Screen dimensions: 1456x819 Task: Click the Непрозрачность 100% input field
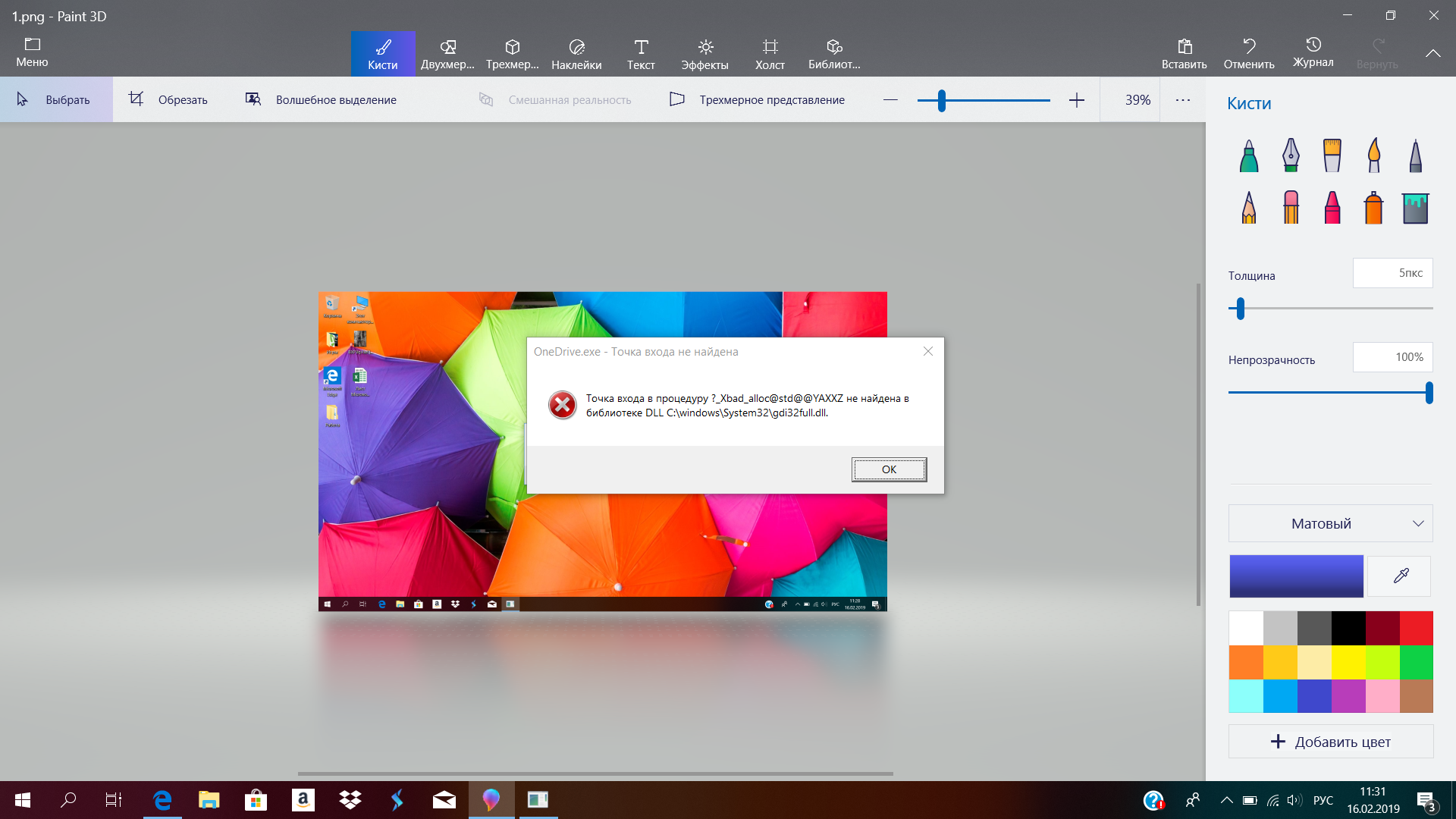click(x=1393, y=357)
